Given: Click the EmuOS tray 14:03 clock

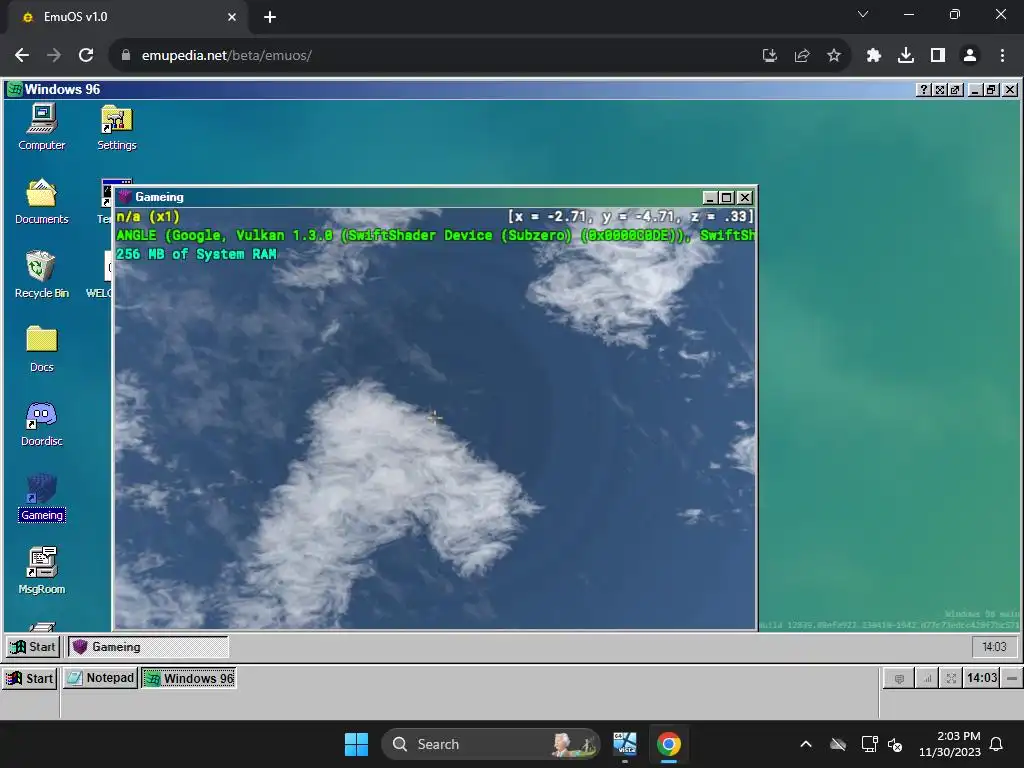Looking at the screenshot, I should (x=982, y=678).
